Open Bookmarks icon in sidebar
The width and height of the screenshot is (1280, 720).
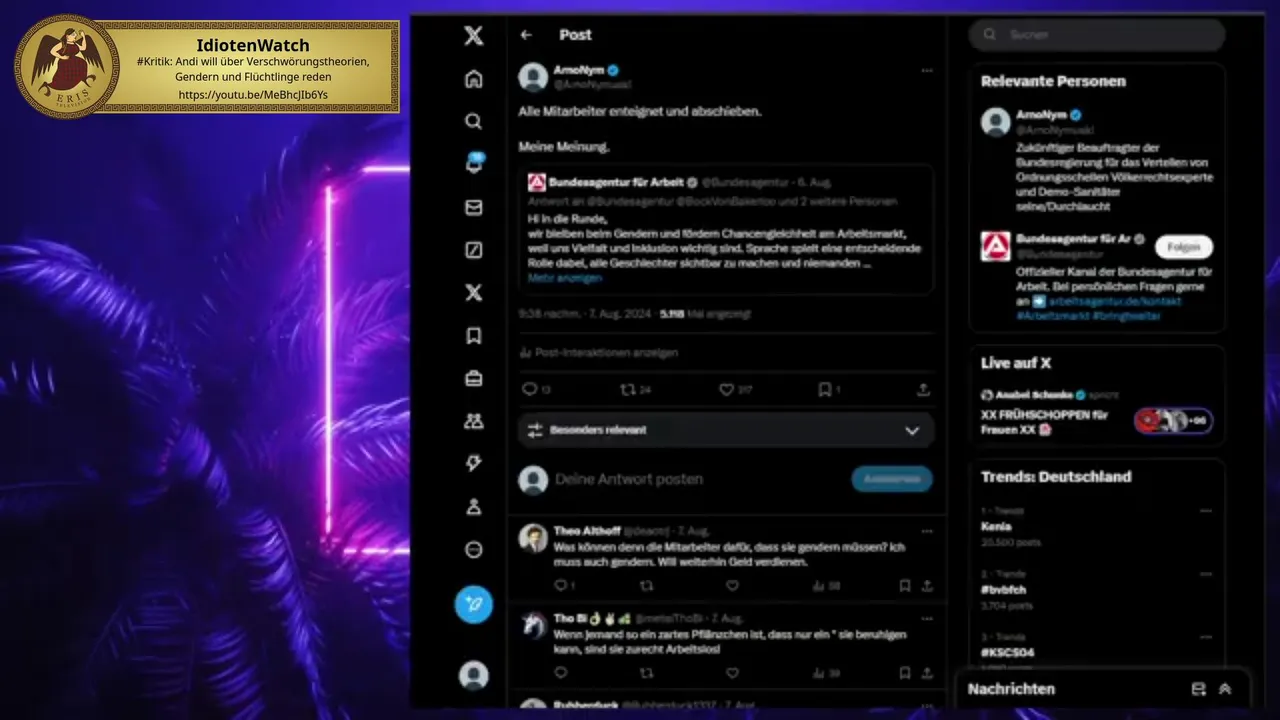tap(474, 336)
